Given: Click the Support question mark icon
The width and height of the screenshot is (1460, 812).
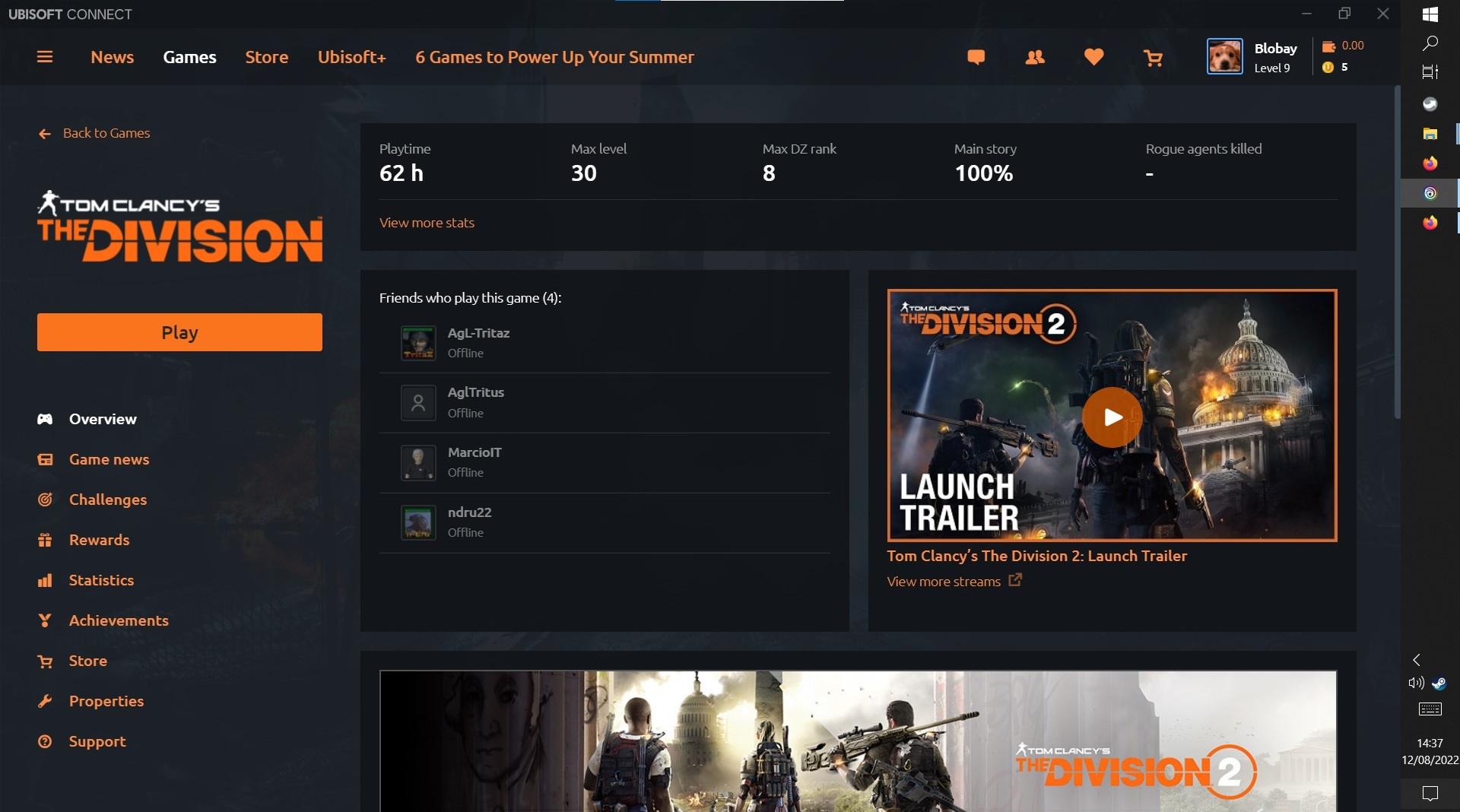Looking at the screenshot, I should click(45, 741).
